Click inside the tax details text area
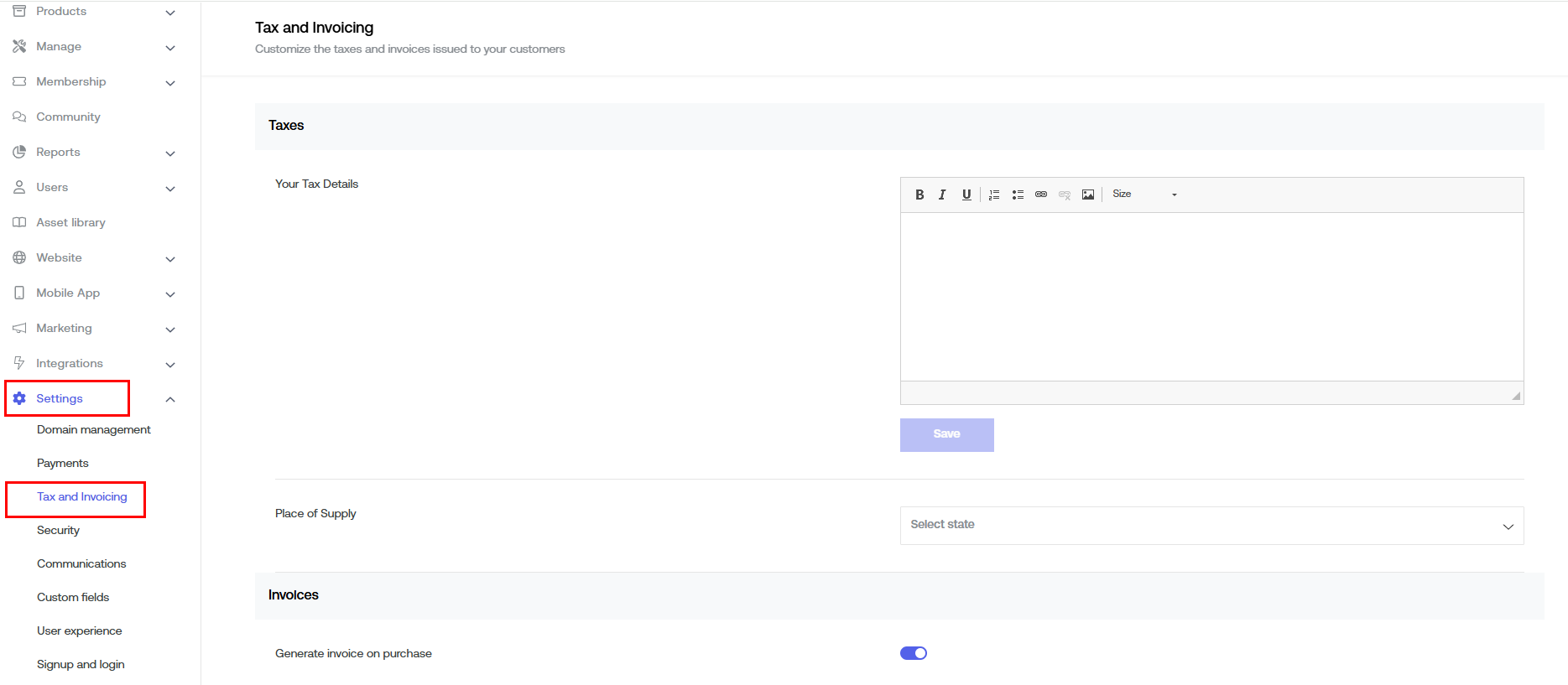 1211,297
